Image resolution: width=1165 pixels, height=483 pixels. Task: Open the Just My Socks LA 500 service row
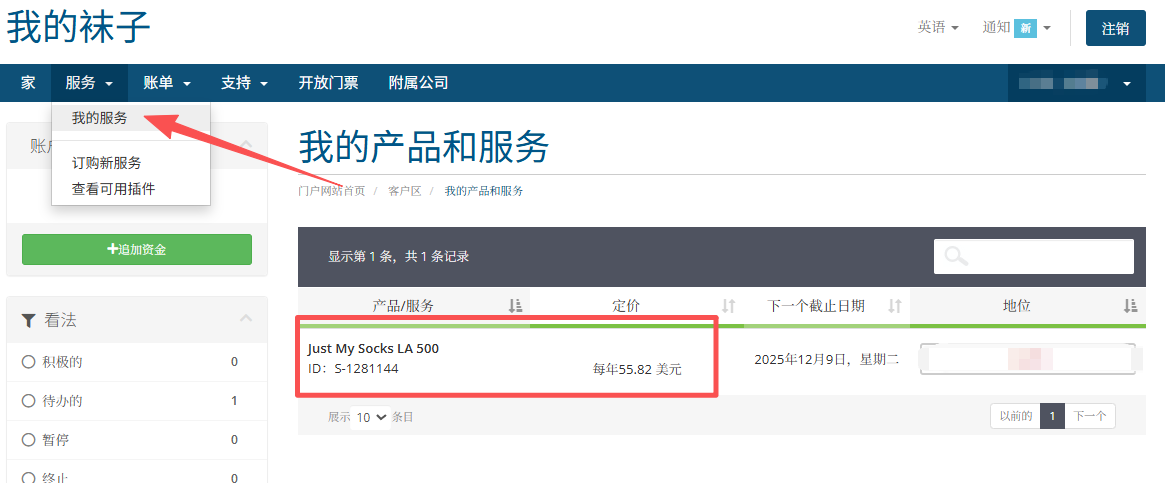(373, 349)
